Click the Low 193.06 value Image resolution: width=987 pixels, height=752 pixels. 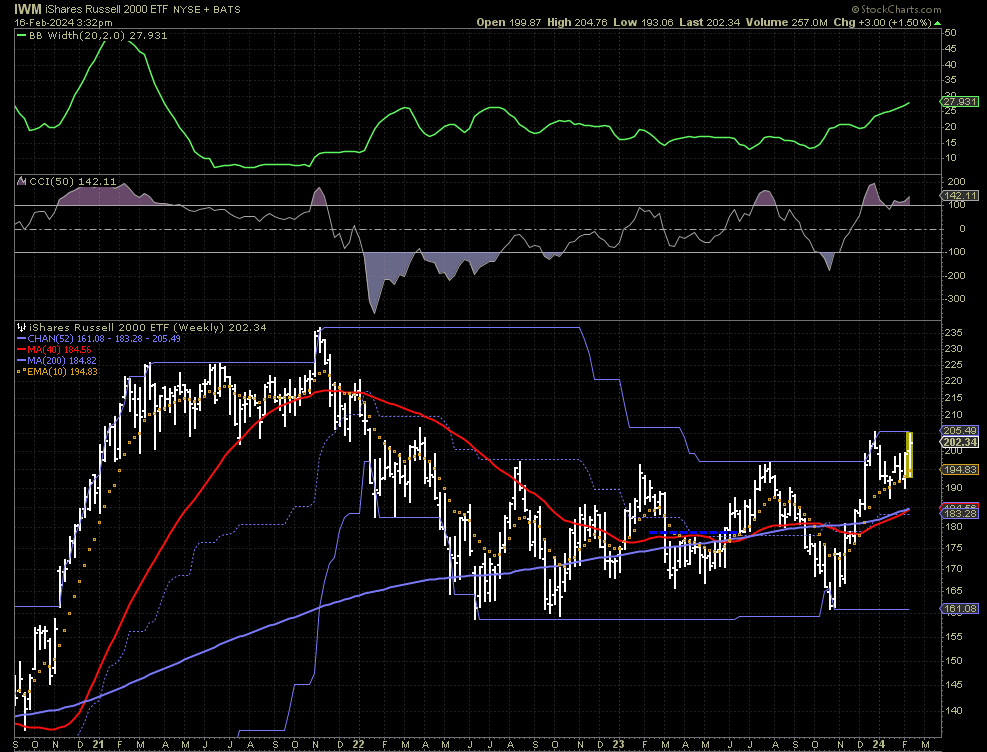pos(643,22)
